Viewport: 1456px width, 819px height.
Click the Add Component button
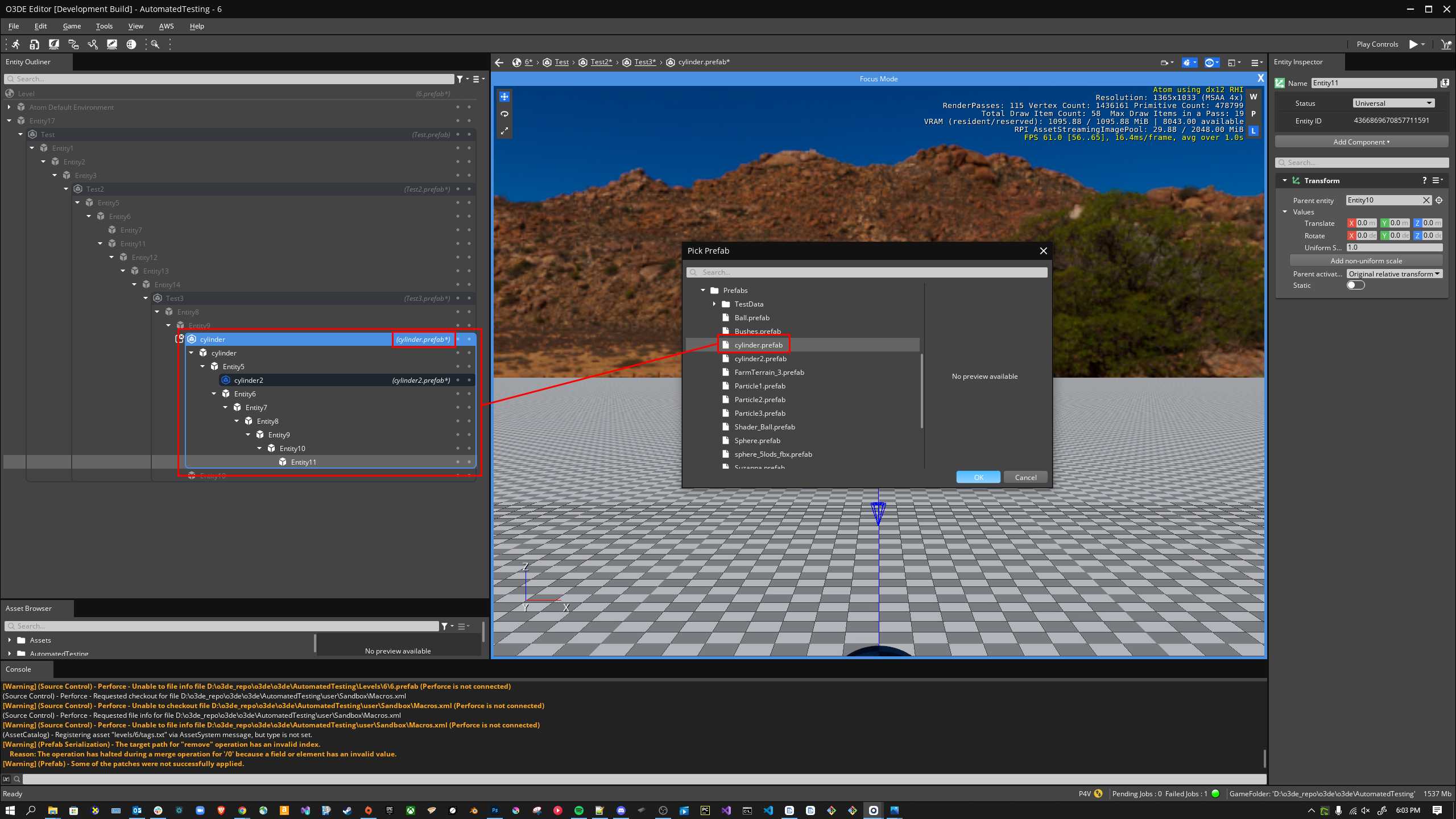(1360, 141)
